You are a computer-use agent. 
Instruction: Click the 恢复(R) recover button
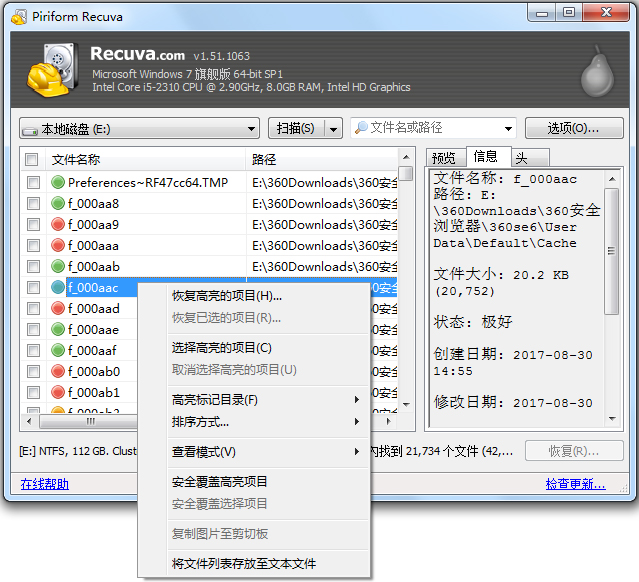point(574,451)
